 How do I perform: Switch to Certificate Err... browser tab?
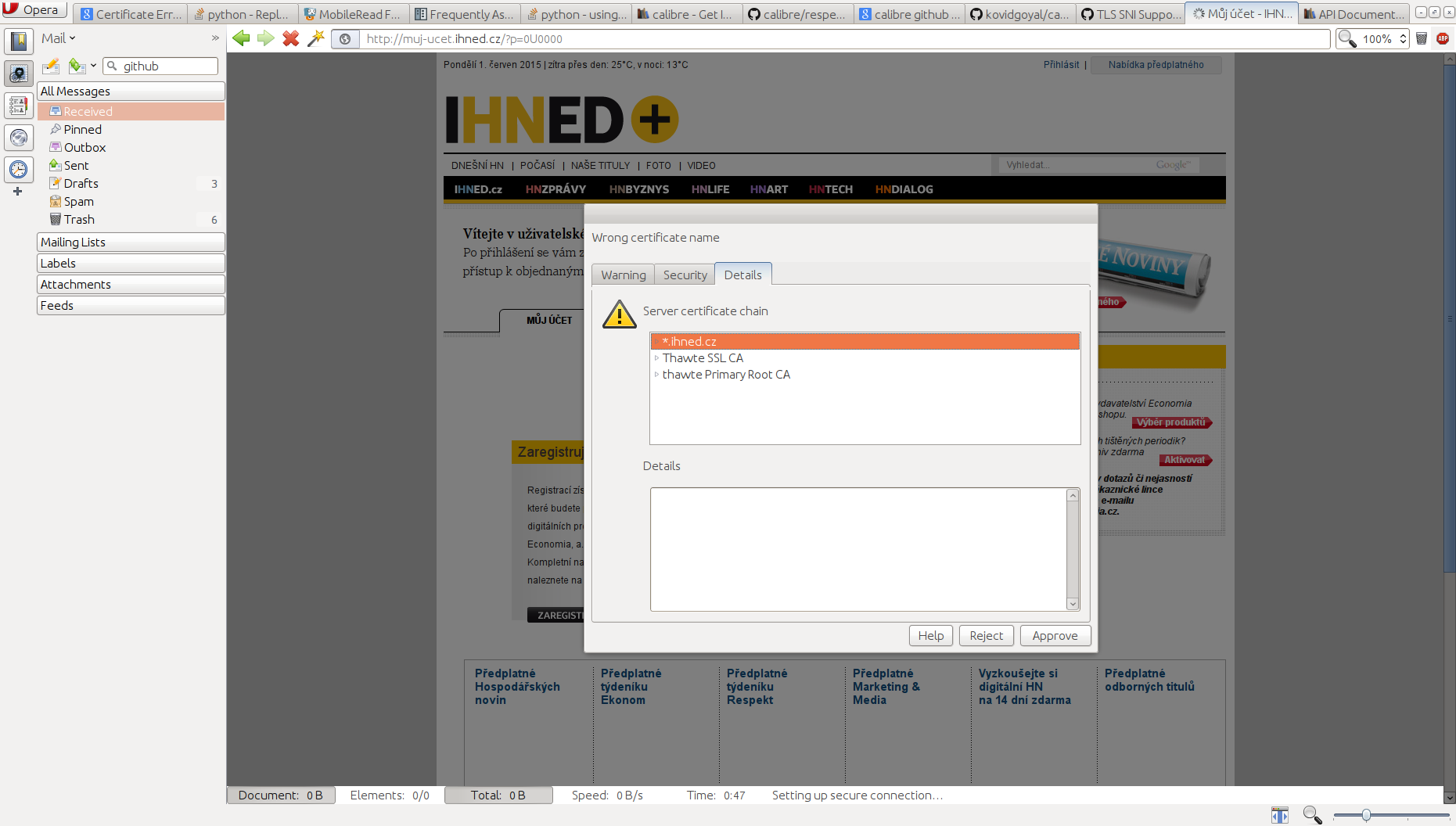coord(131,14)
